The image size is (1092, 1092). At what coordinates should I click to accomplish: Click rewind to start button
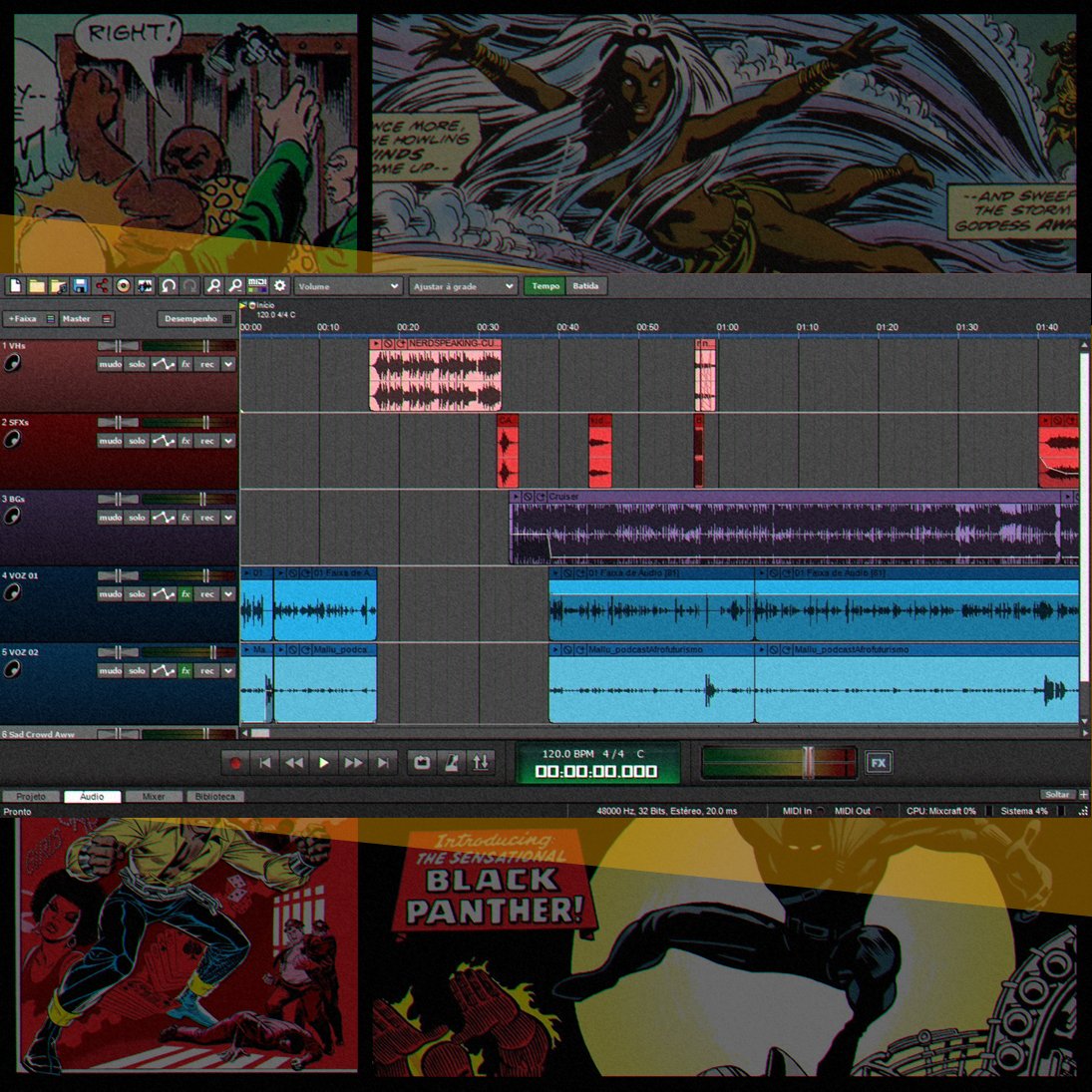(x=265, y=763)
